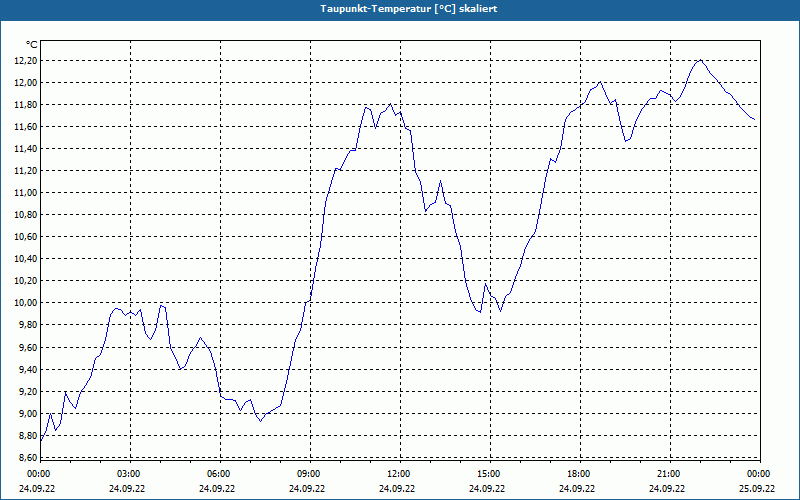
Task: Select the '24.09.22' date beneath '06:00'
Action: pyautogui.click(x=217, y=489)
